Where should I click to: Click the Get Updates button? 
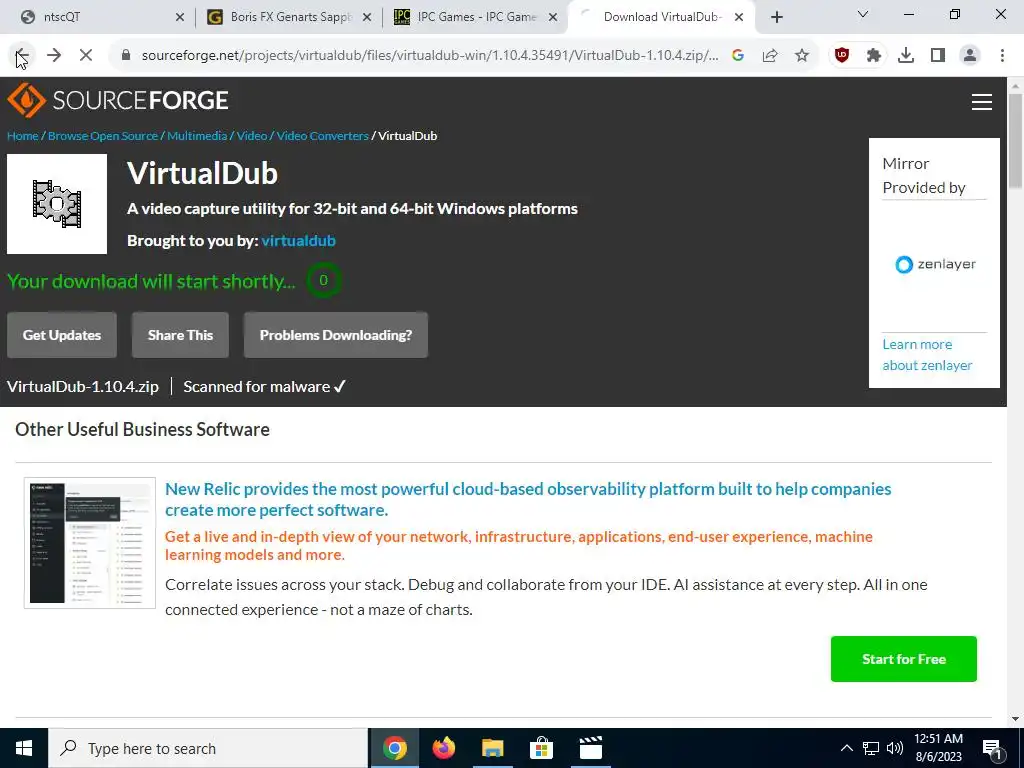pos(62,335)
